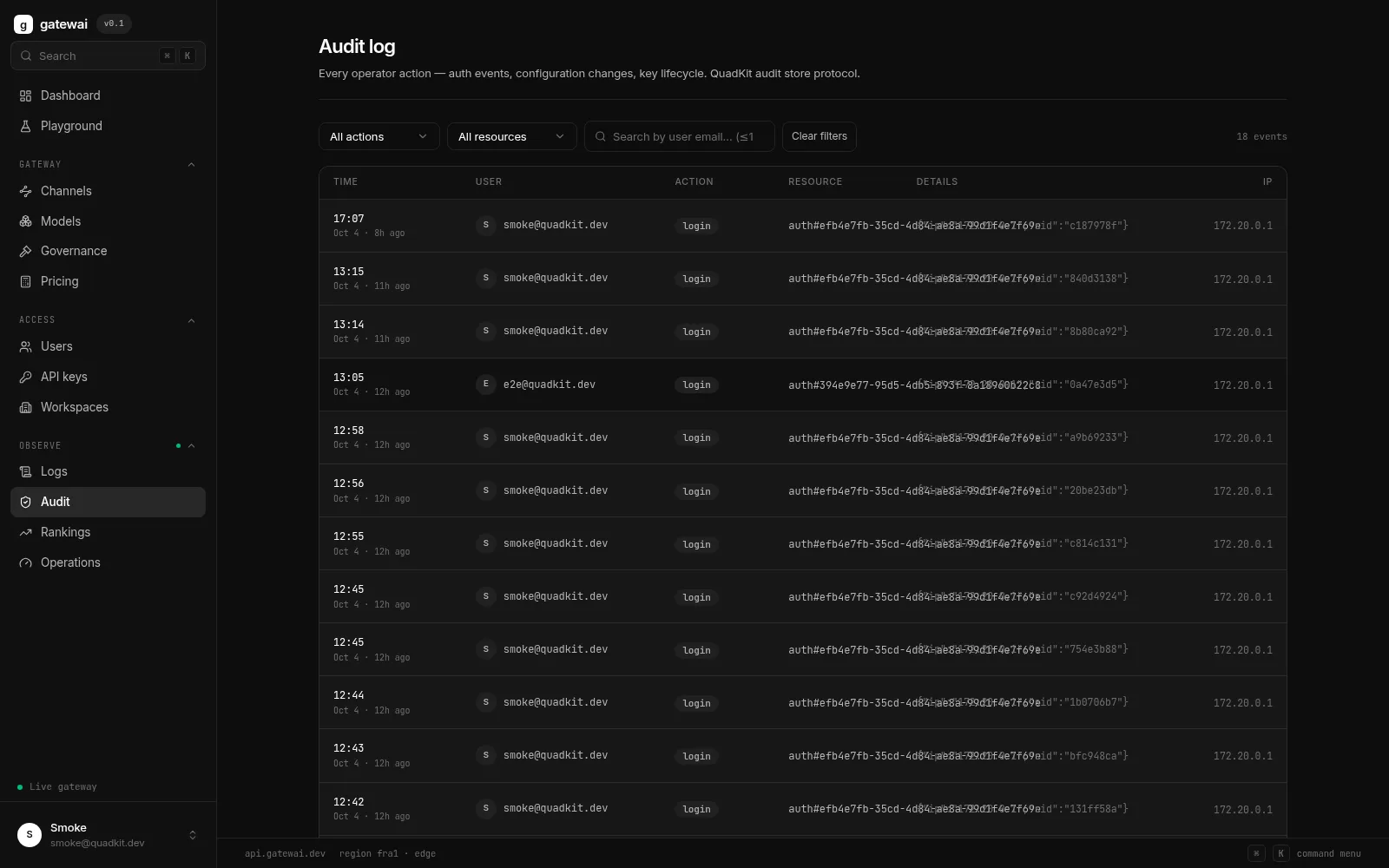Open the Logs page

coord(108,471)
